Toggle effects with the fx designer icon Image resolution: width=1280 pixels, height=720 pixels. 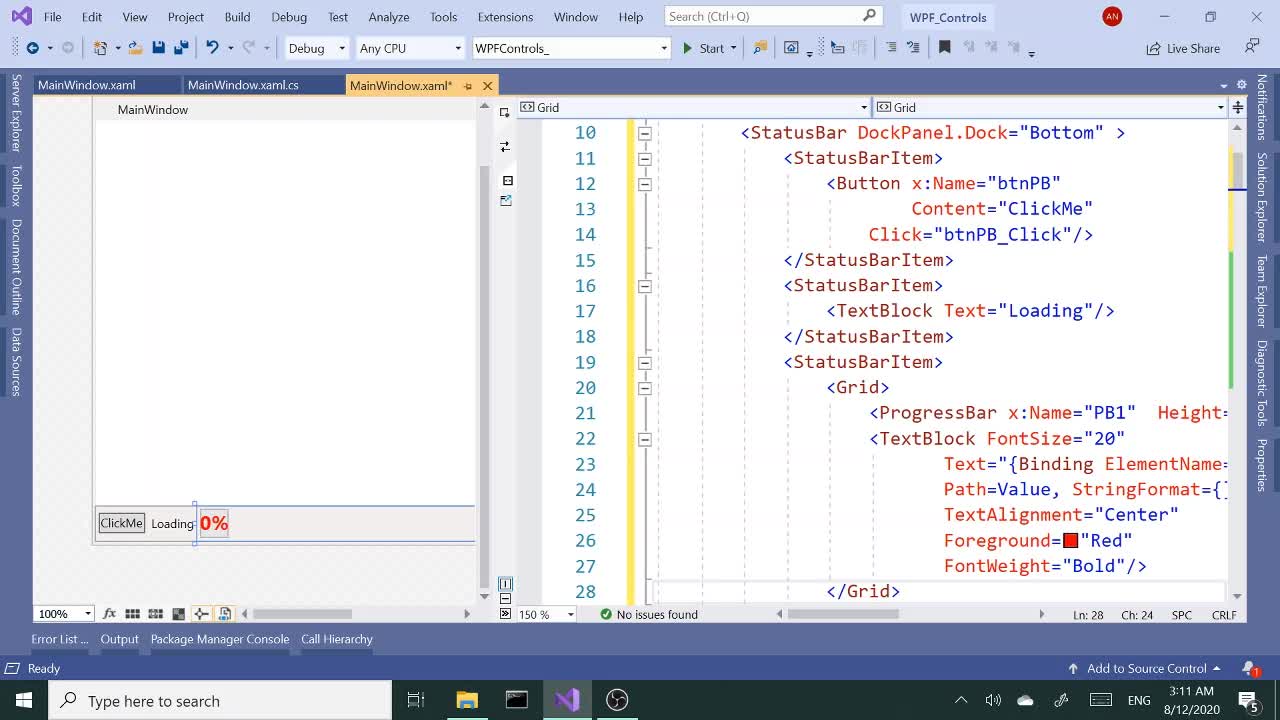[110, 614]
